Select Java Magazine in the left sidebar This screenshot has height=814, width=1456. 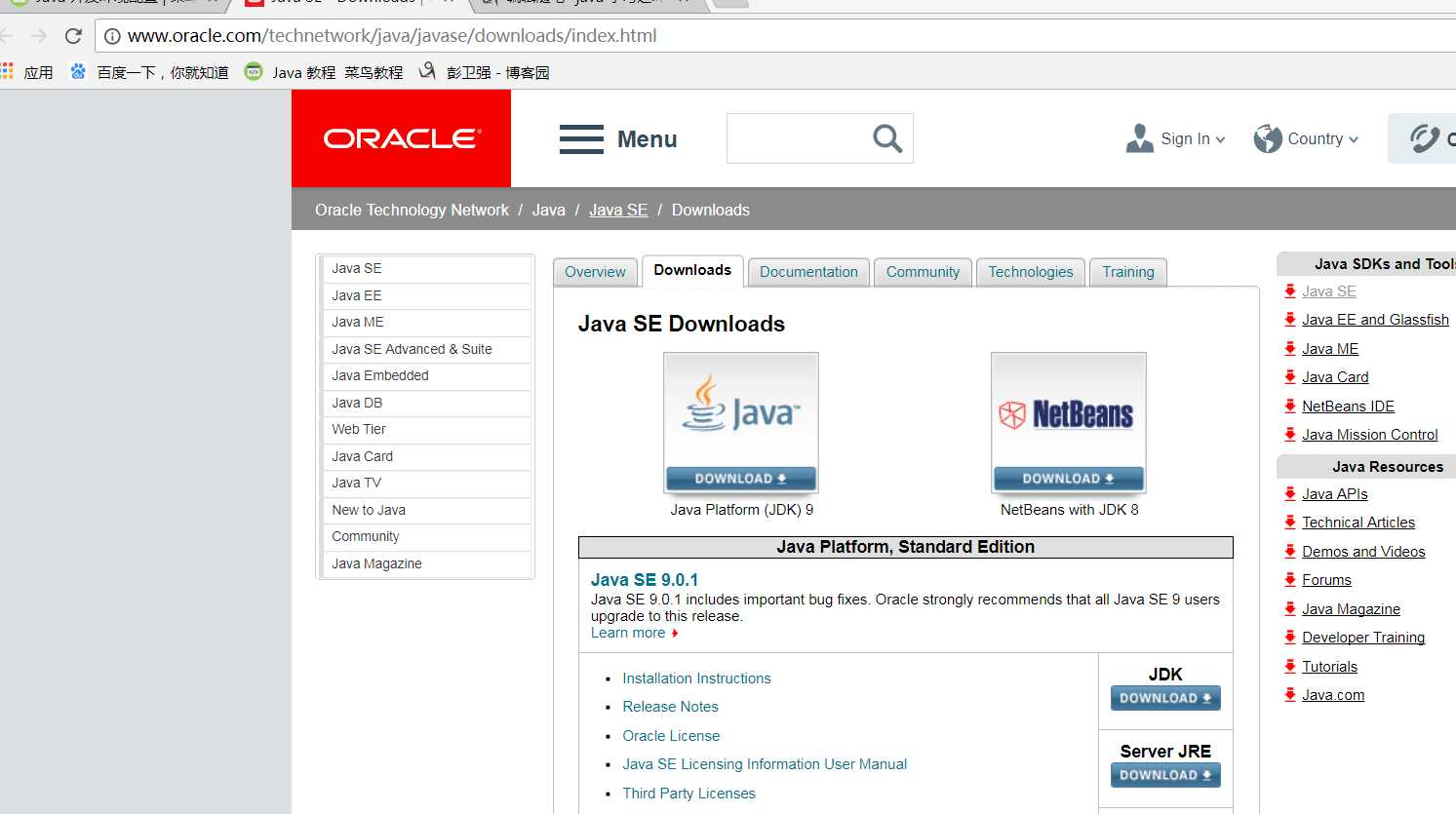[x=427, y=563]
